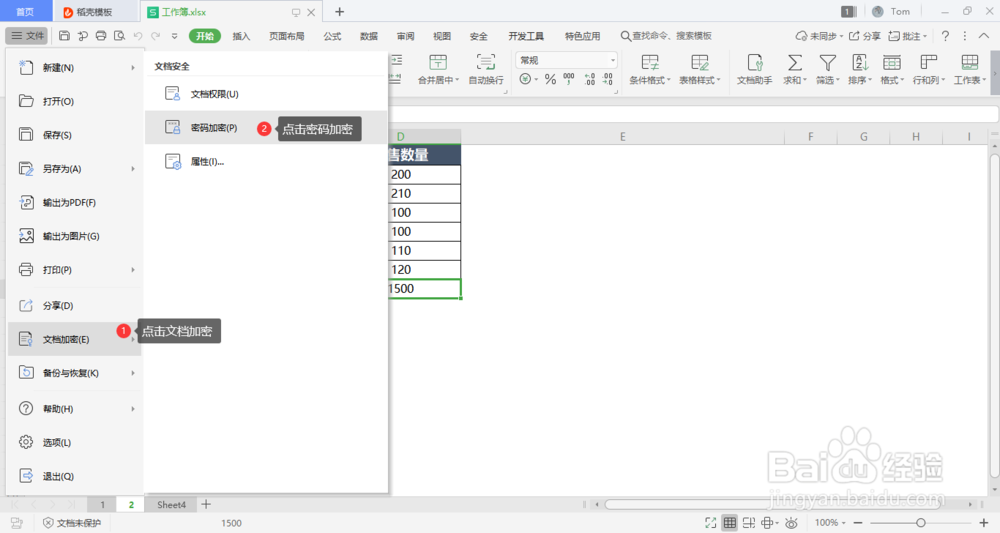
Task: Expand 新建(N) submenu arrow
Action: tap(133, 68)
